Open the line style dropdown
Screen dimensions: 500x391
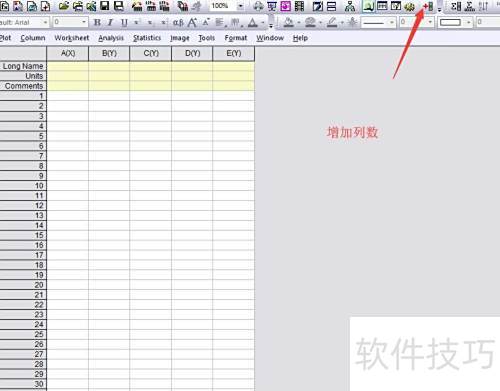(392, 22)
